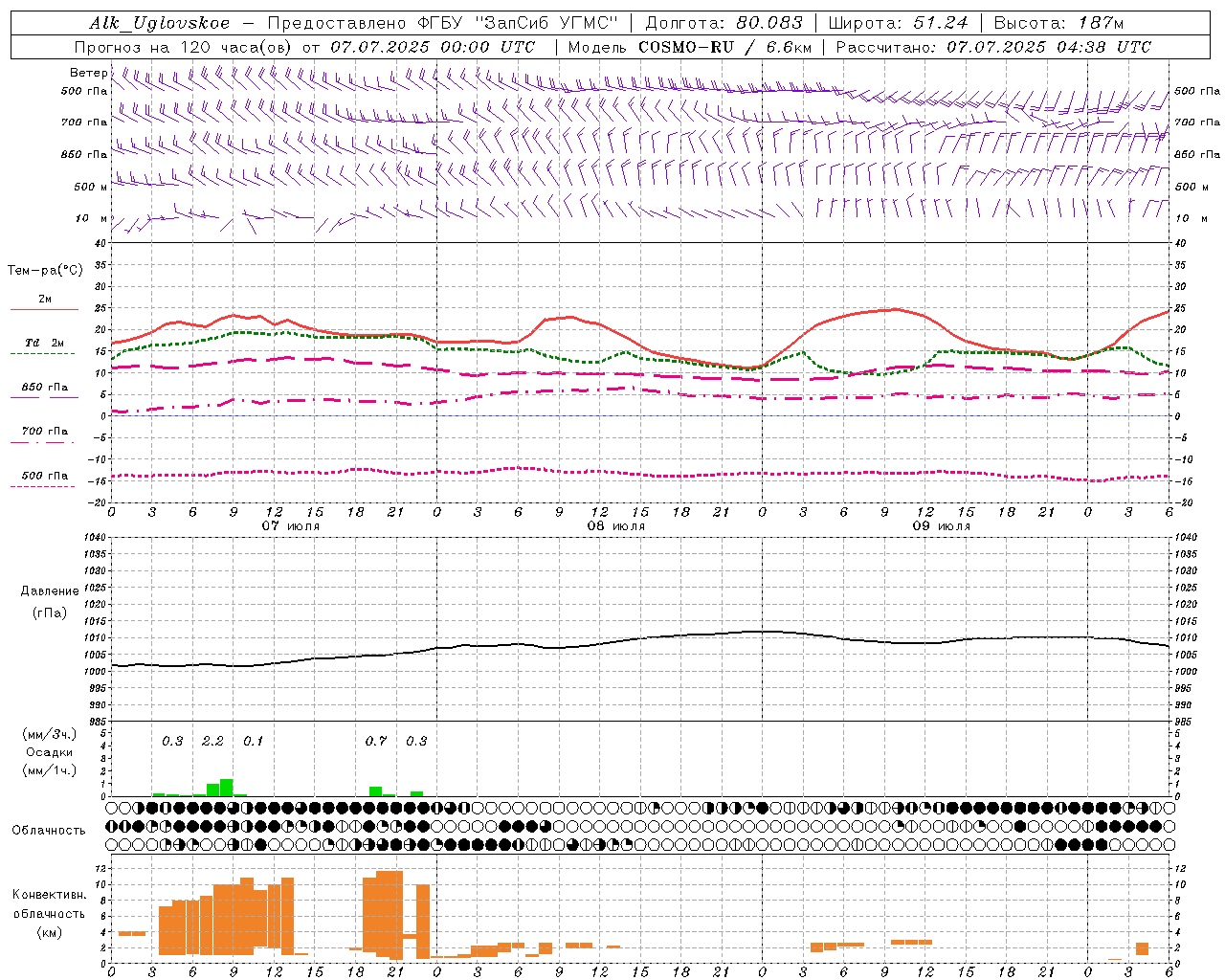The image size is (1225, 980).
Task: Click the green dashed sample under 'Td 2м'
Action: coord(42,354)
